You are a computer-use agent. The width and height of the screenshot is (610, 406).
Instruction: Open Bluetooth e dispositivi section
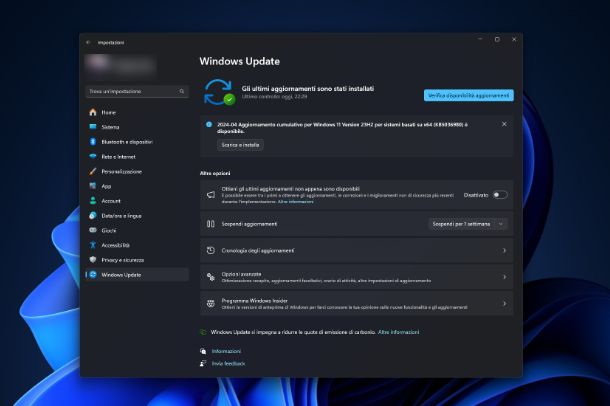pos(137,142)
